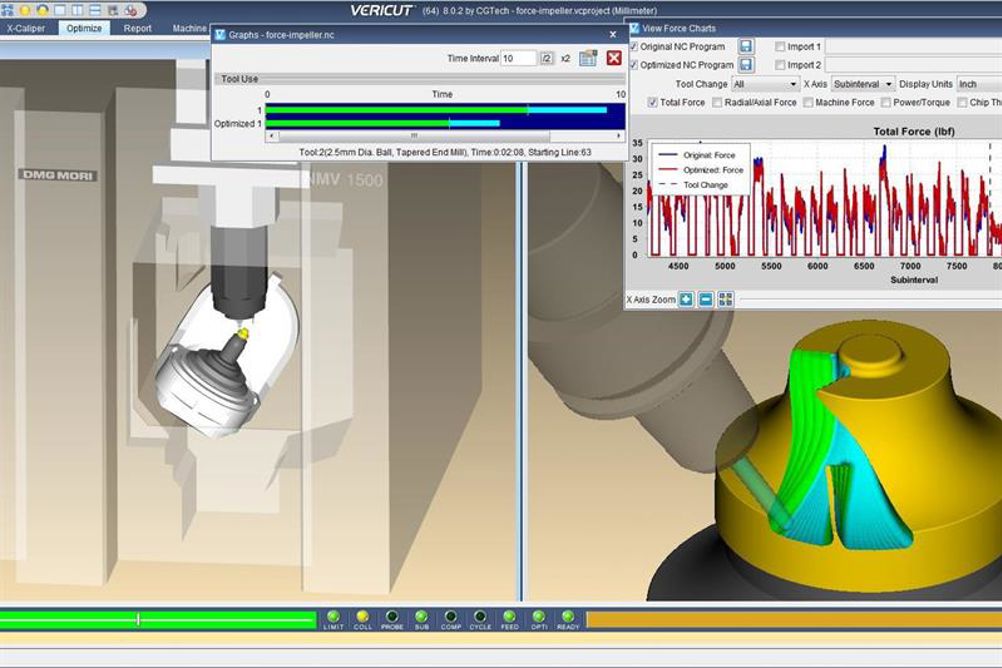Save the Original NC Program force data
Image resolution: width=1002 pixels, height=668 pixels.
(746, 47)
